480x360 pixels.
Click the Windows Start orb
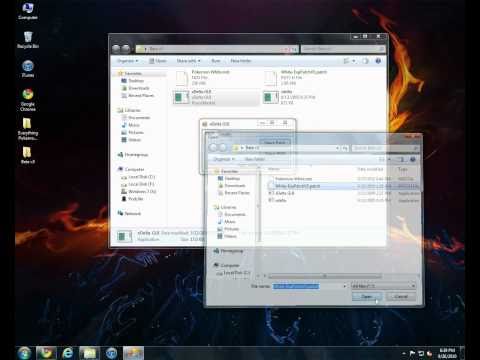pos(24,353)
